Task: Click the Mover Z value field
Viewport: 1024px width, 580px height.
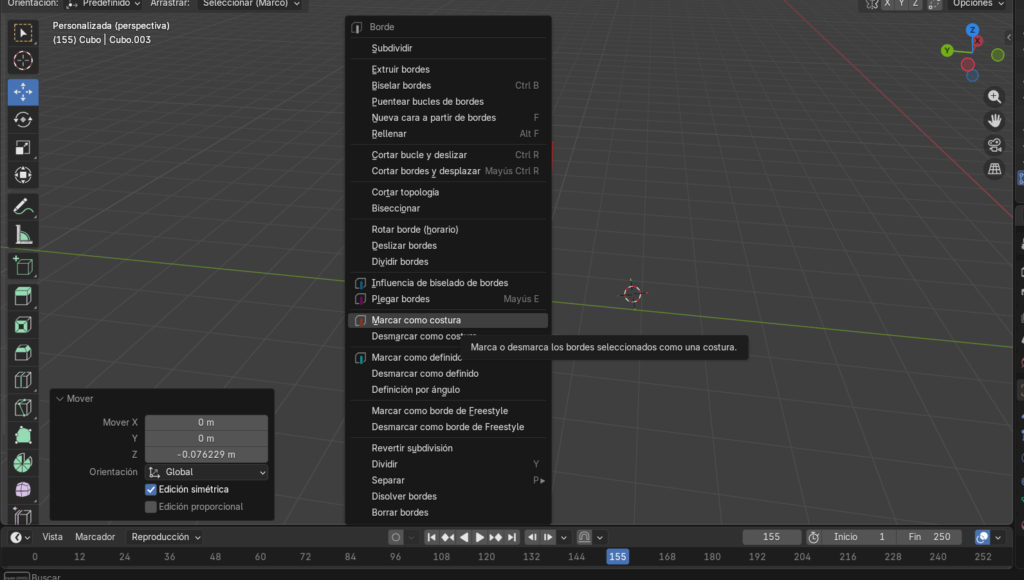Action: pos(206,454)
